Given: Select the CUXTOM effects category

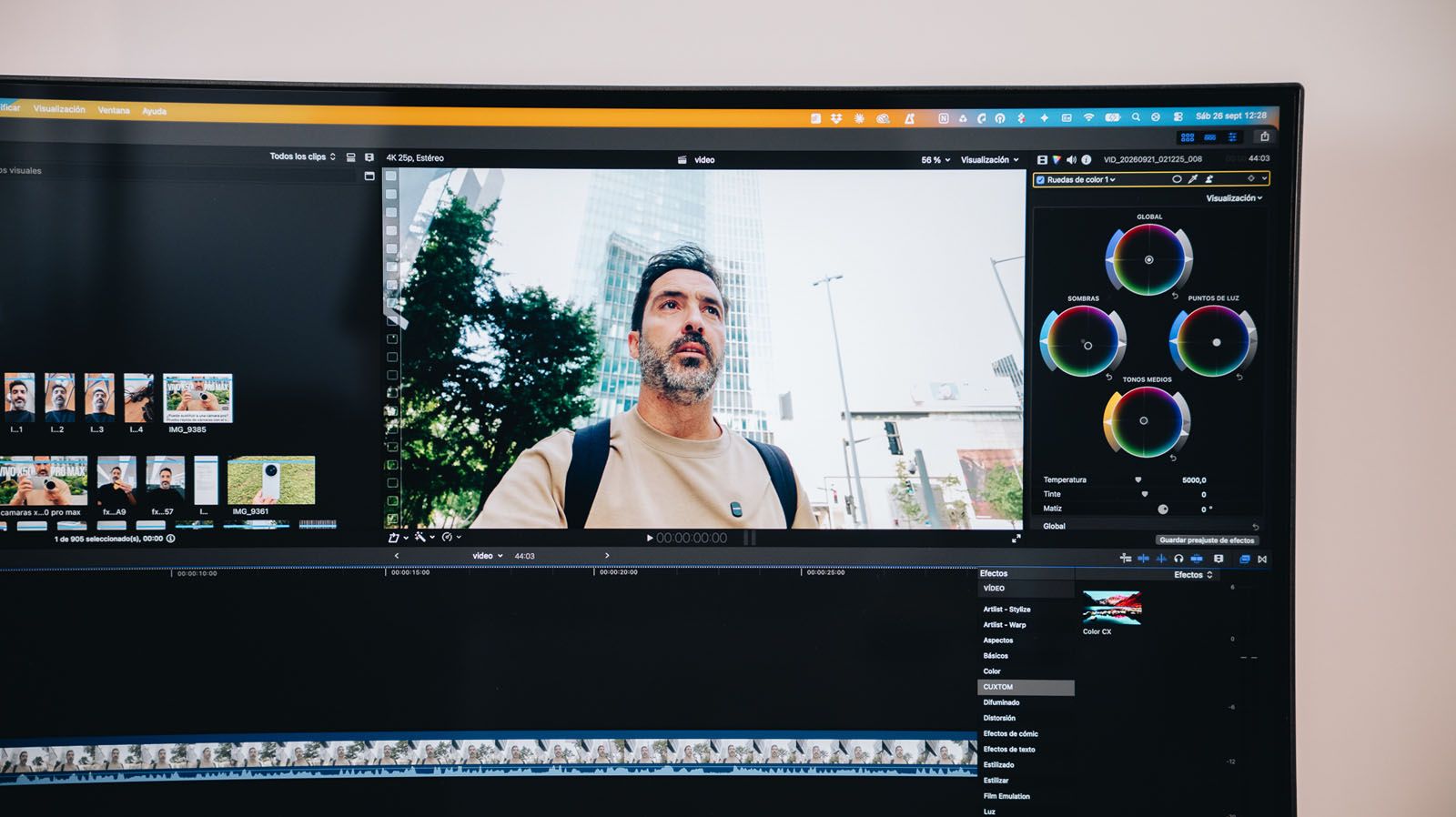Looking at the screenshot, I should point(1026,687).
